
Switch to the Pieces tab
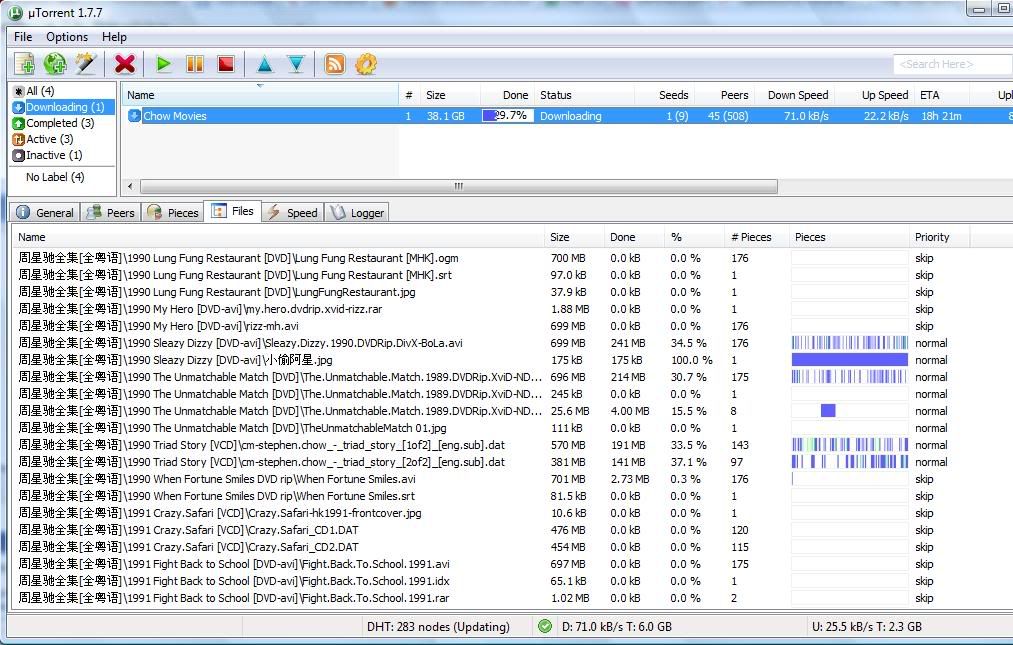[172, 213]
